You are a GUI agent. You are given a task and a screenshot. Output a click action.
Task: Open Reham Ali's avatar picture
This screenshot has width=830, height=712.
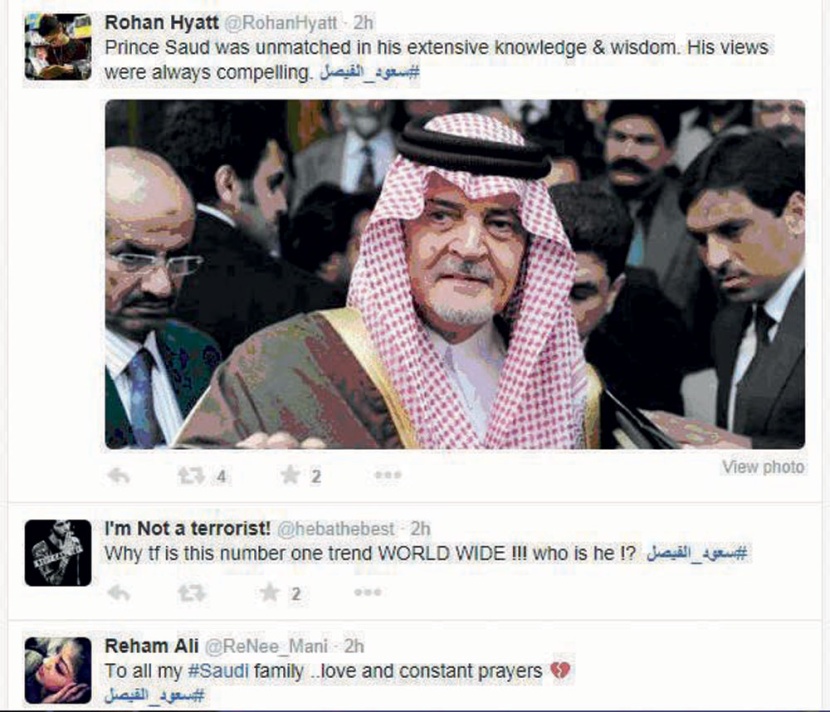point(58,670)
